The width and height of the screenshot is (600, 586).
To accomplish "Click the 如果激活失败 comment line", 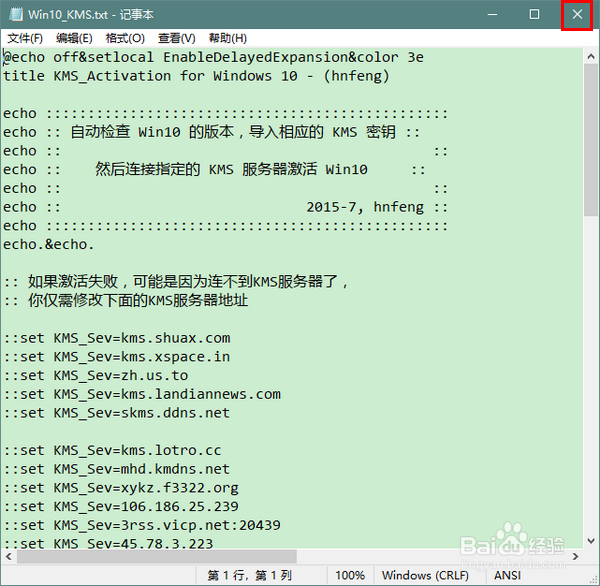I will click(176, 282).
